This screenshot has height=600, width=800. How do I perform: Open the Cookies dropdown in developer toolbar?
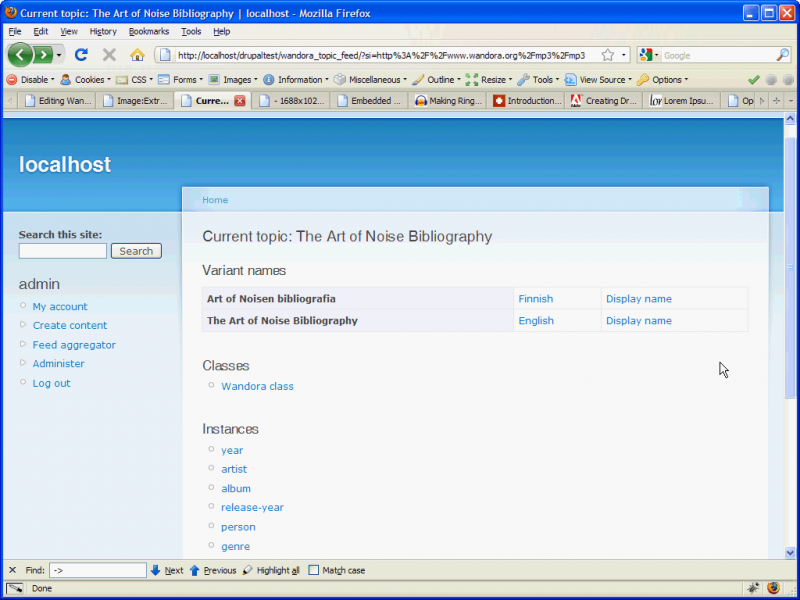[88, 79]
